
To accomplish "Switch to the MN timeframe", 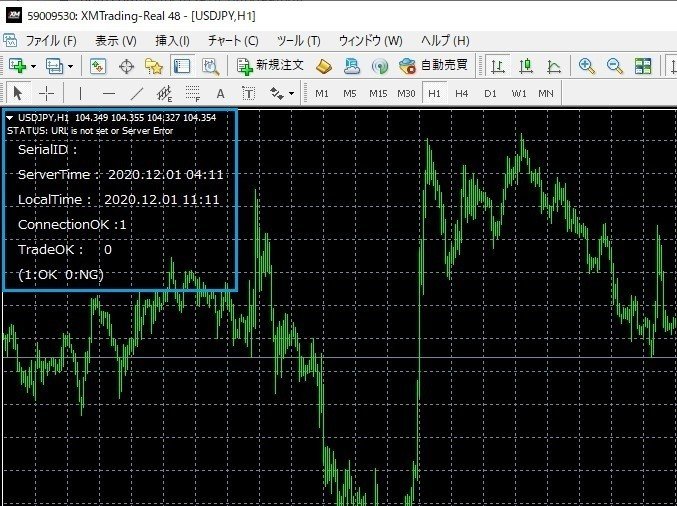I will tap(546, 93).
